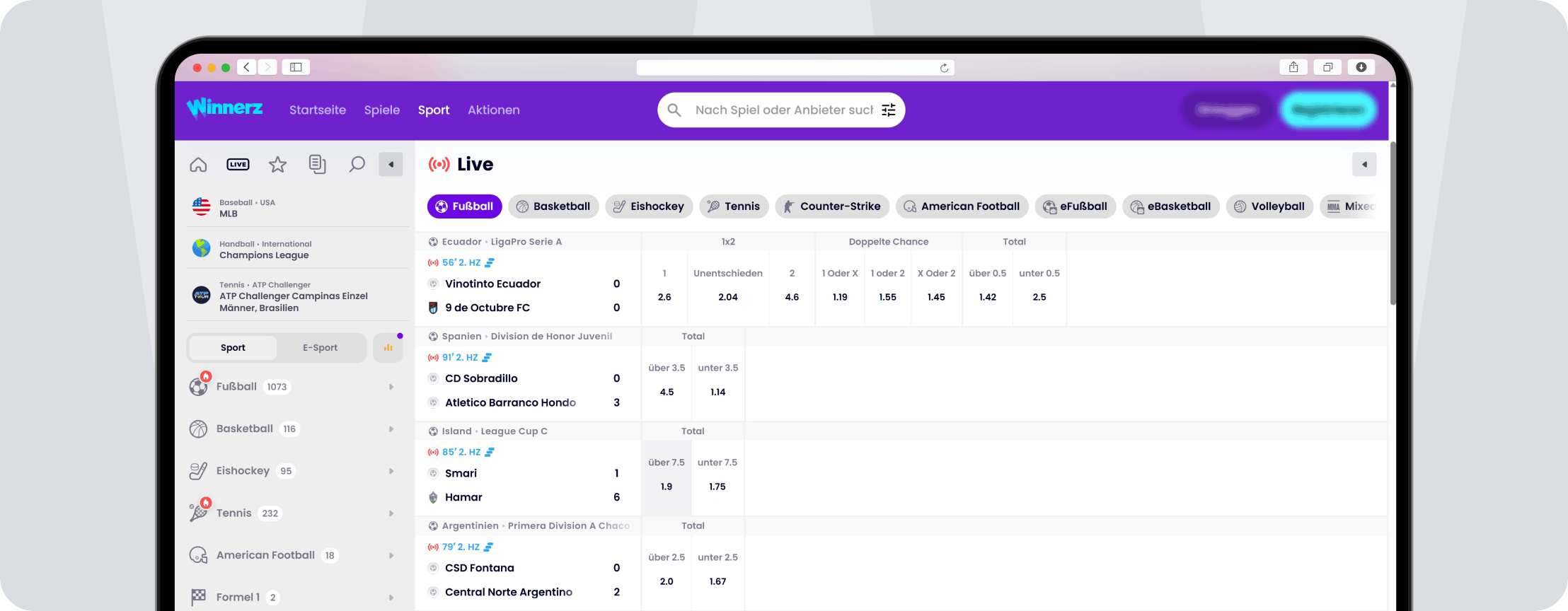Click the Winnerz logo
This screenshot has width=1568, height=611.
[x=225, y=107]
